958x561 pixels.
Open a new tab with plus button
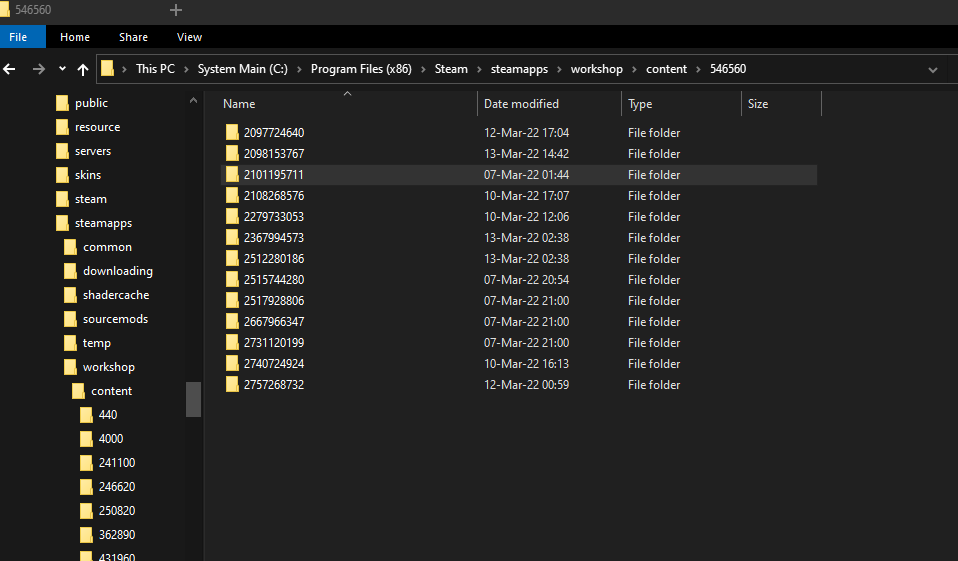(176, 10)
